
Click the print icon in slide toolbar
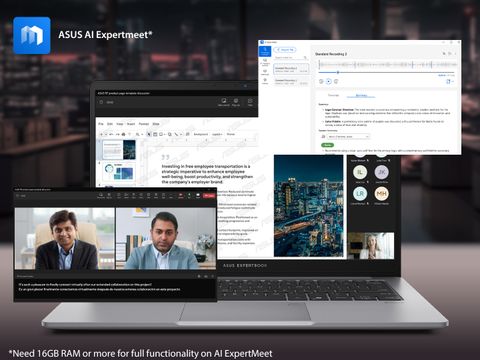pyautogui.click(x=123, y=134)
